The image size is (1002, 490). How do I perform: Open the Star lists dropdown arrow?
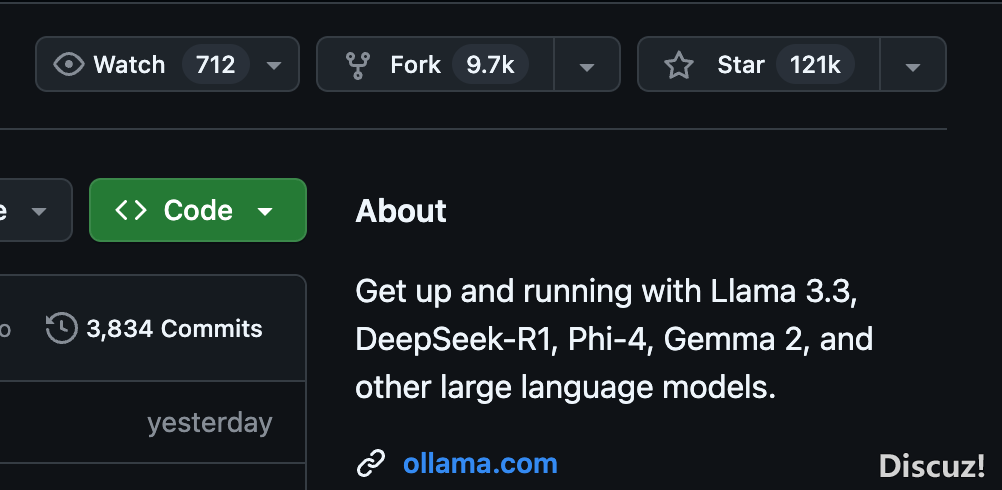[913, 66]
